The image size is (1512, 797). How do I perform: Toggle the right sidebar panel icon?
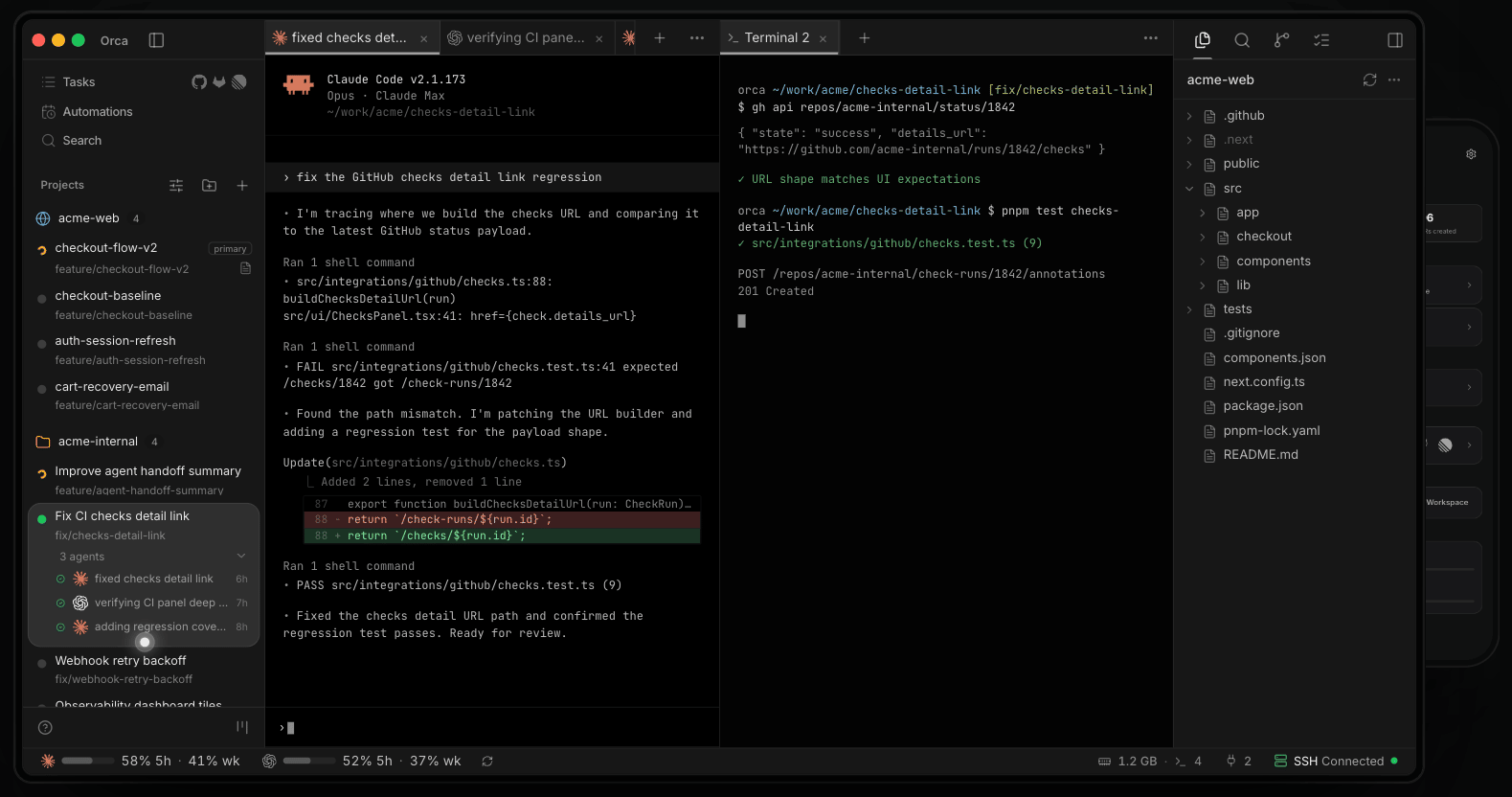[1395, 39]
